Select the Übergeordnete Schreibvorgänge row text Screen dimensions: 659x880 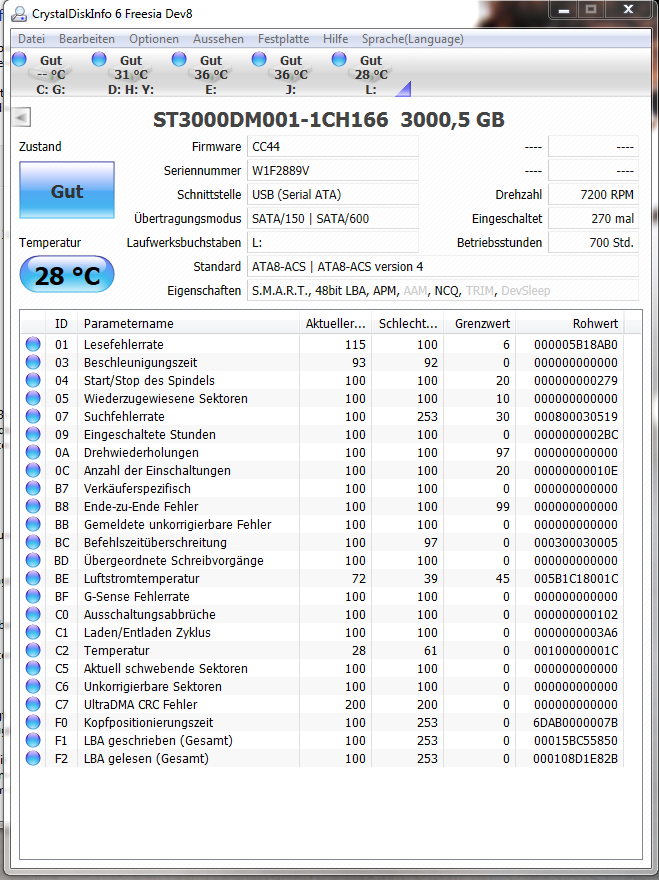click(x=173, y=560)
